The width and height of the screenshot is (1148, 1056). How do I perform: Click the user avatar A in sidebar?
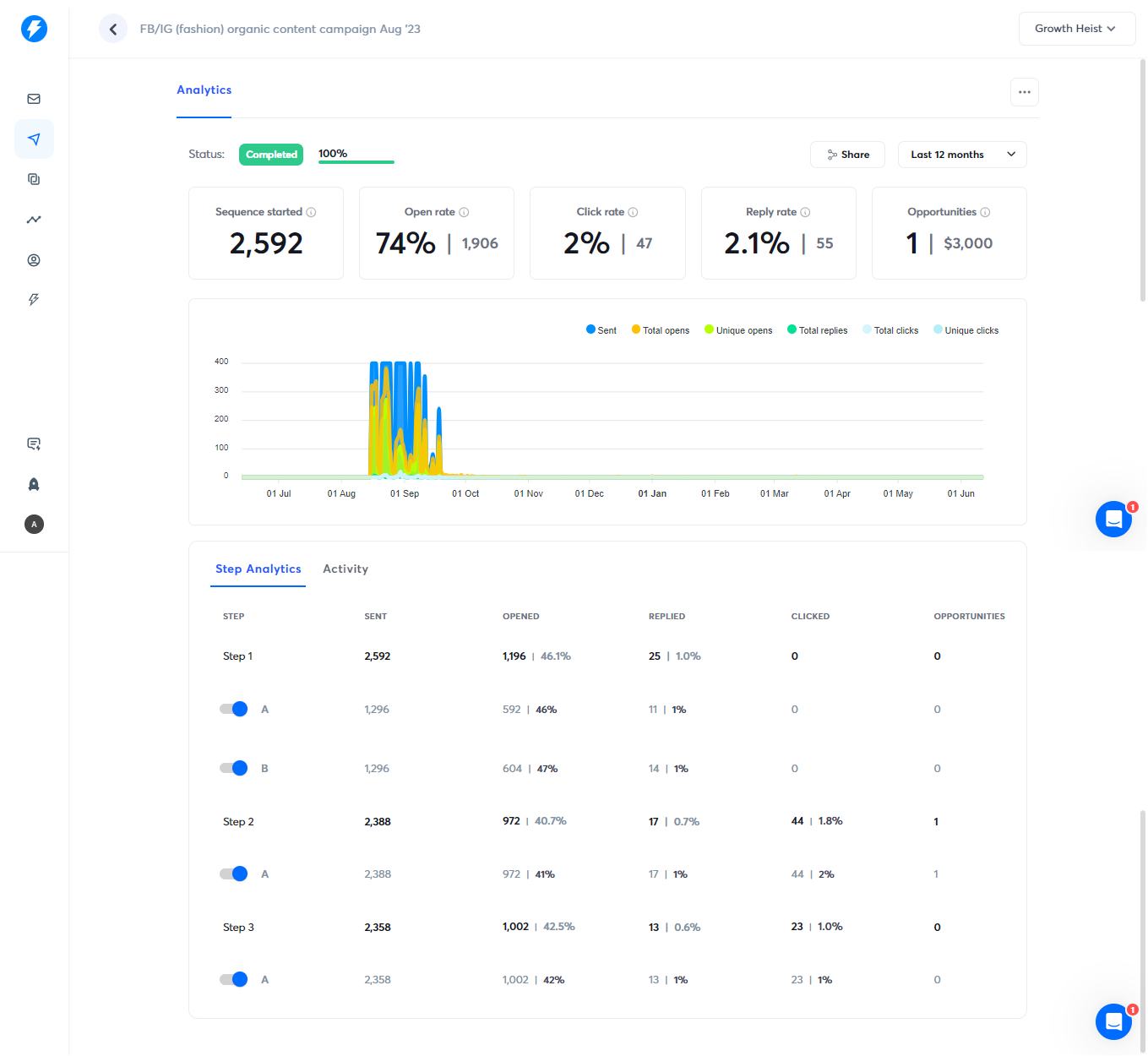34,525
